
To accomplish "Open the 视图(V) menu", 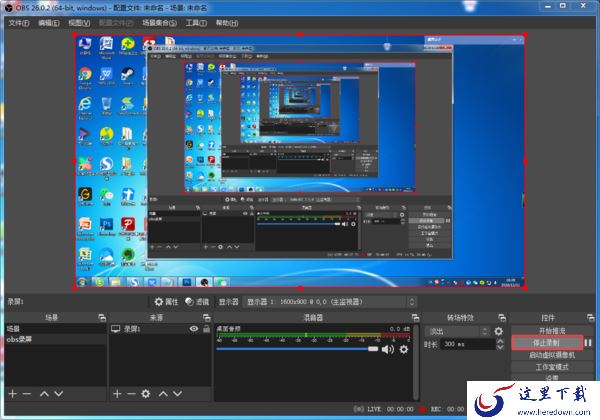I will point(79,23).
